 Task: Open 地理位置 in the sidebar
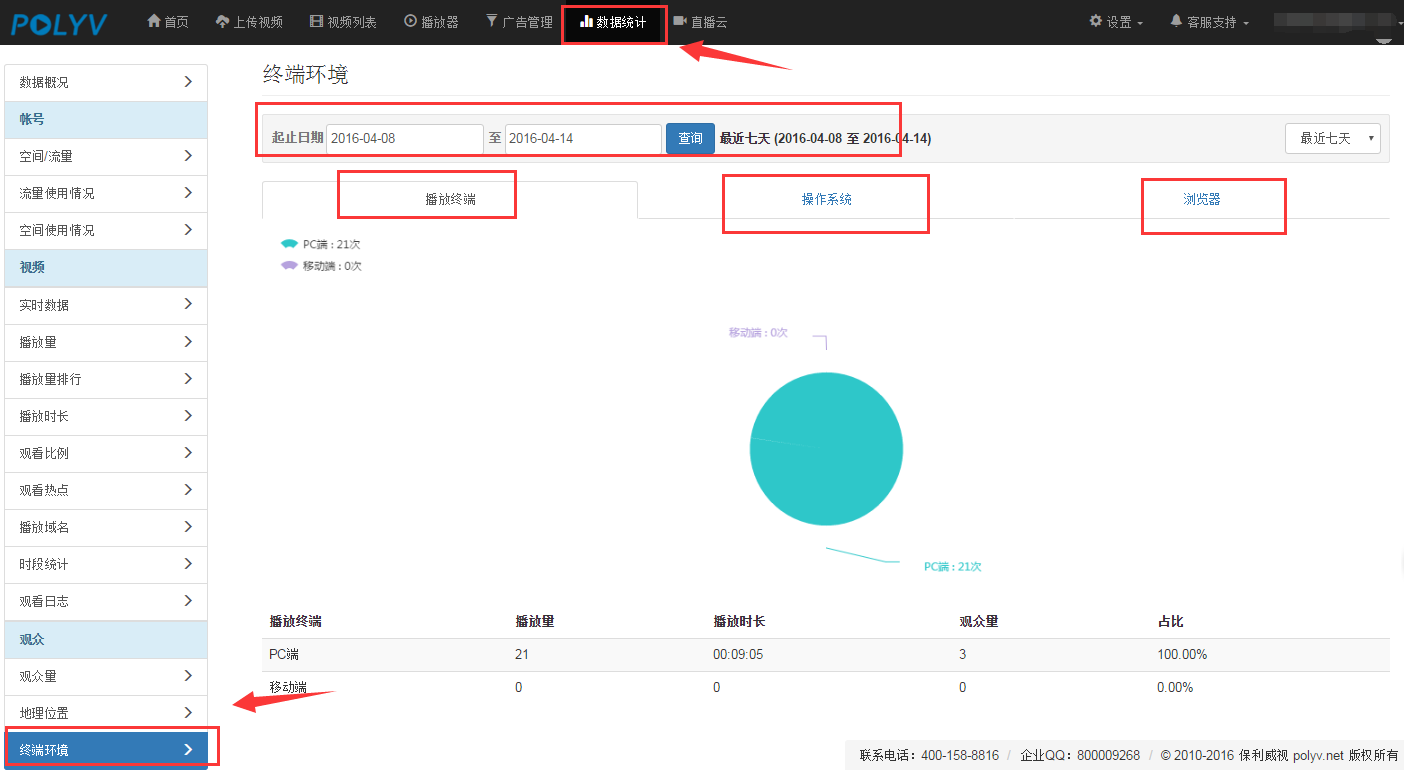106,713
